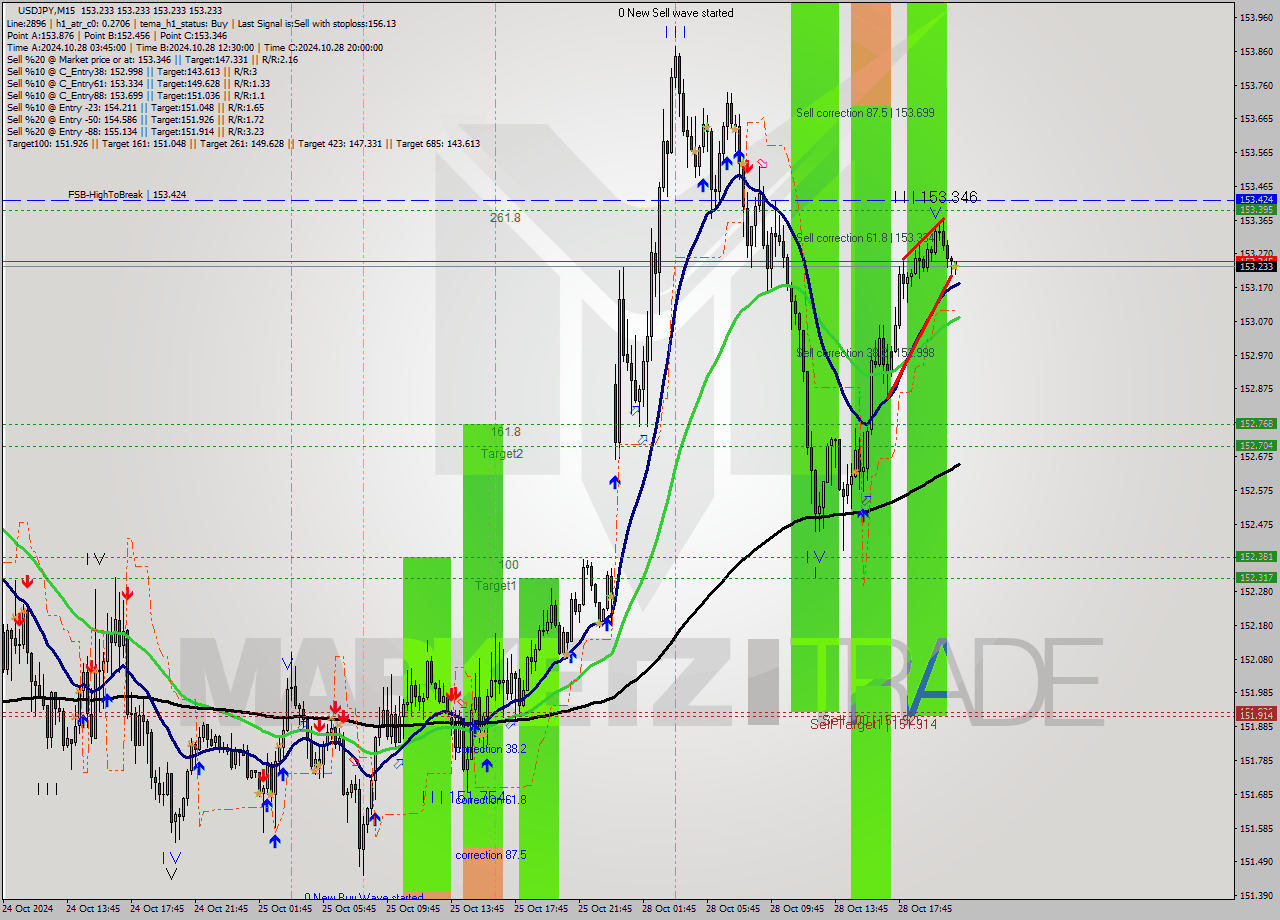Click the 152.080 price scale label
The height and width of the screenshot is (920, 1280).
click(x=1256, y=659)
